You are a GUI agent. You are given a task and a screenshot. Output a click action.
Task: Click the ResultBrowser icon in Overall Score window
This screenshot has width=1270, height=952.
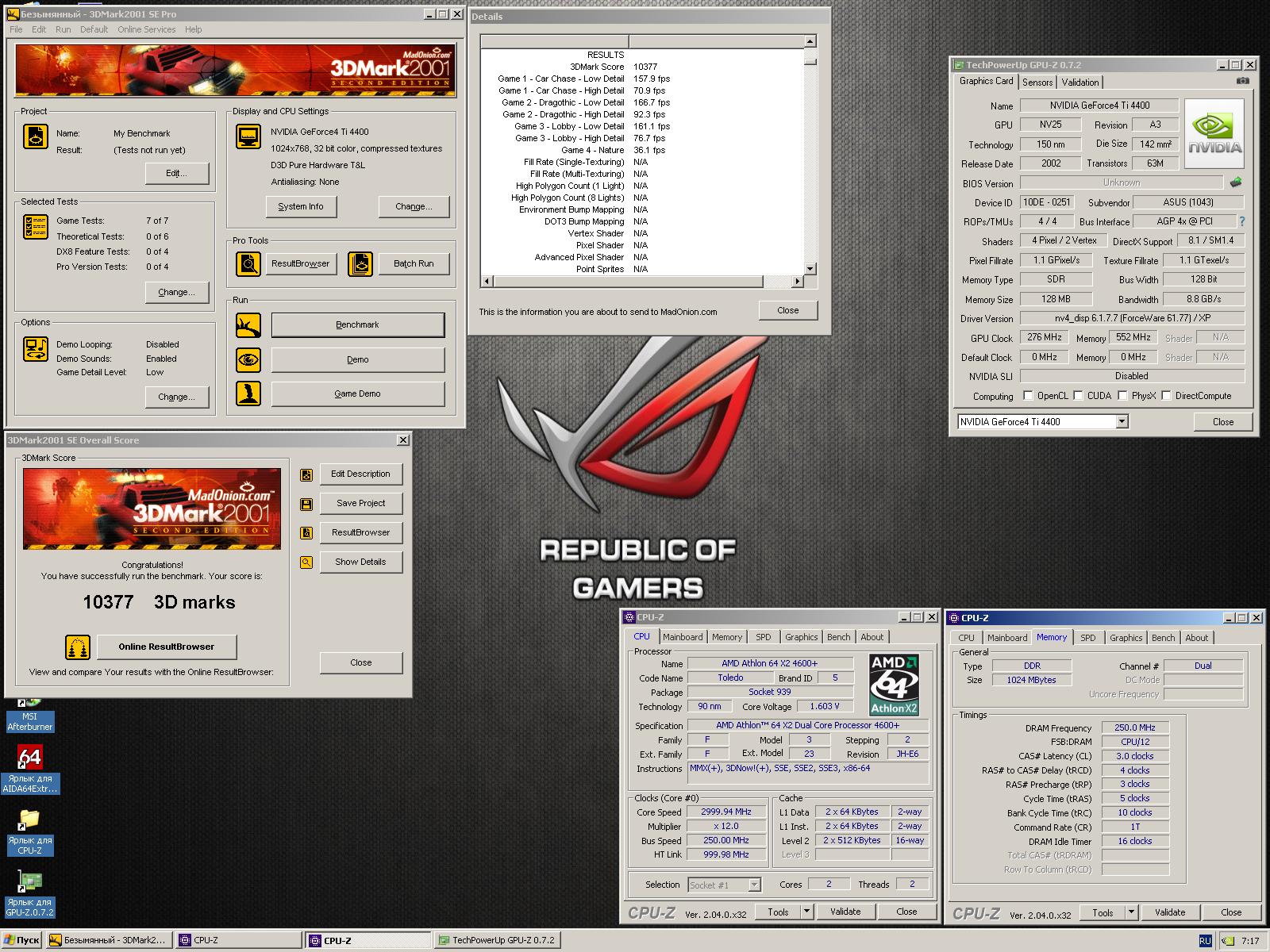tap(306, 533)
